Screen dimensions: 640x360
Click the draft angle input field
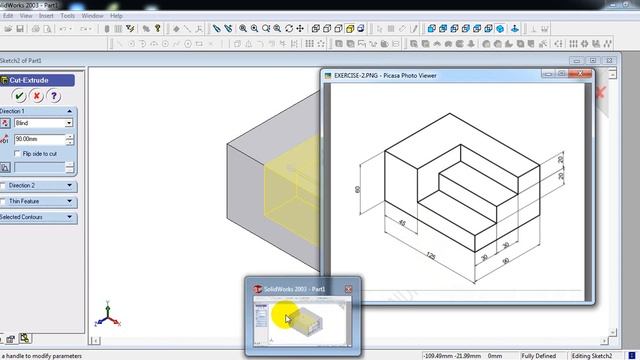(40, 167)
